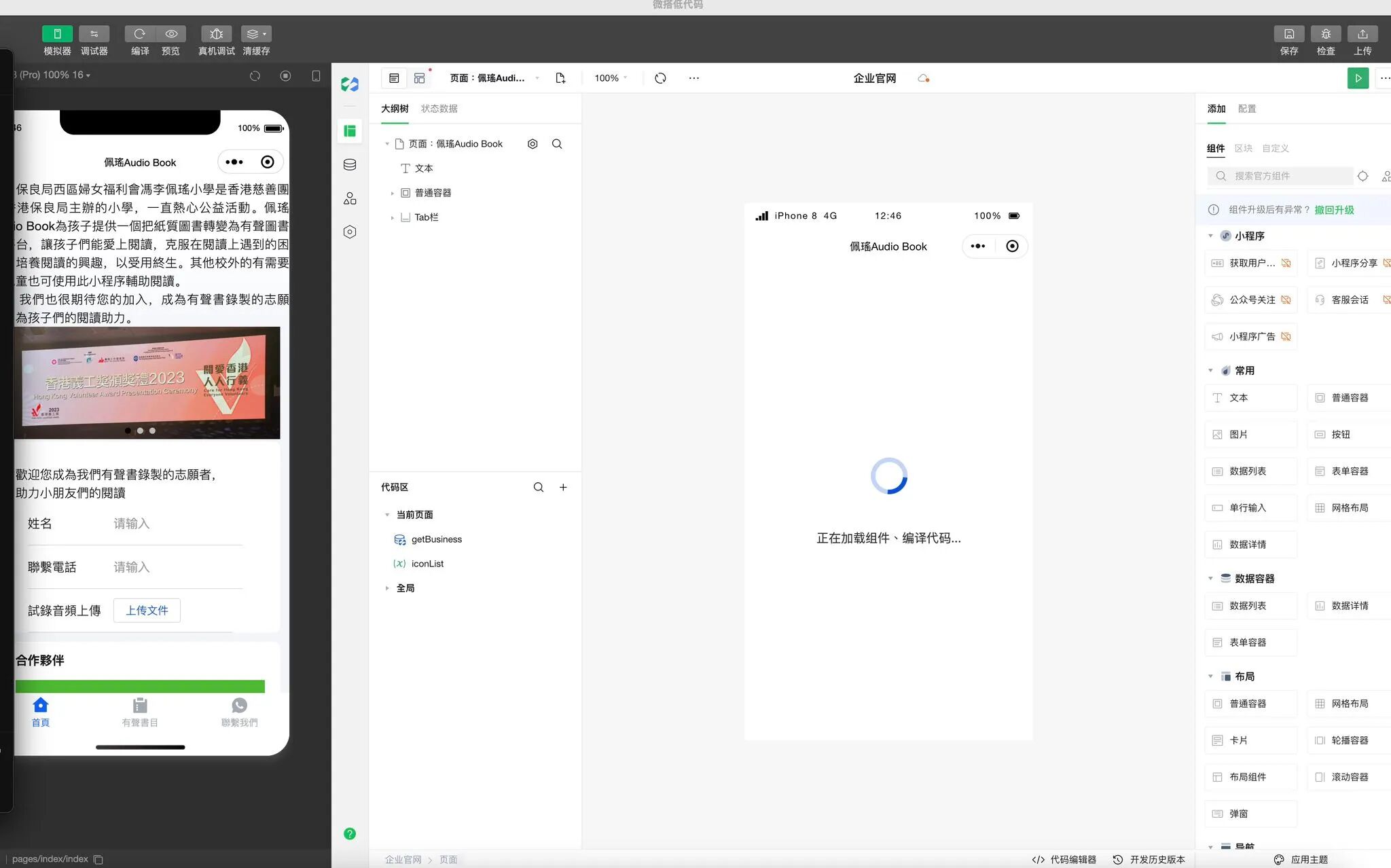The width and height of the screenshot is (1391, 868).
Task: Add new item in 代码区 plus icon
Action: (x=563, y=487)
